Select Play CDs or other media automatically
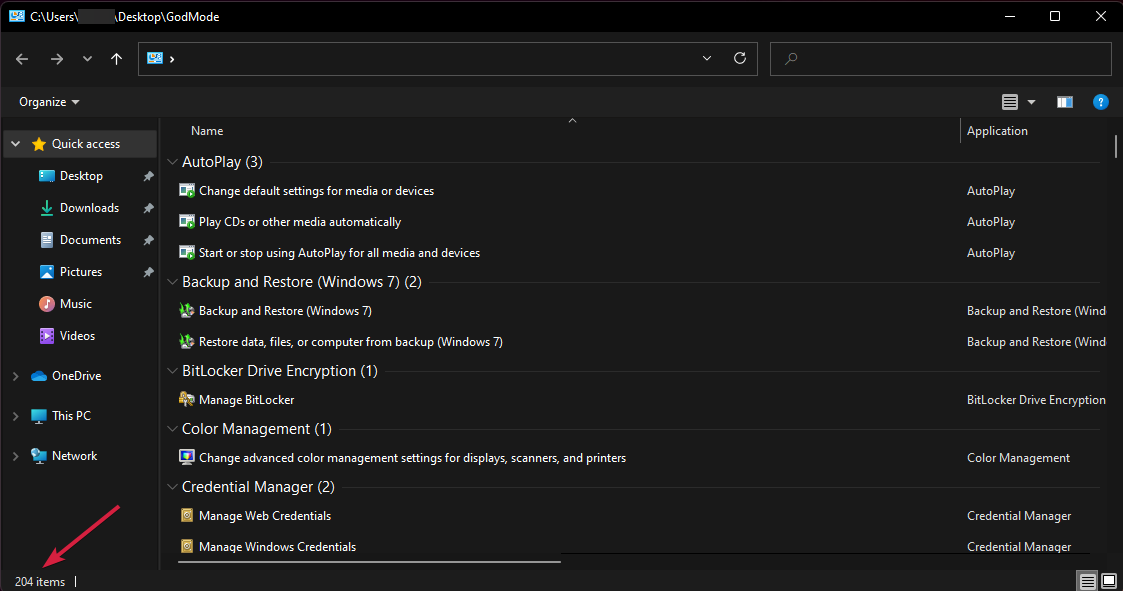This screenshot has width=1123, height=591. coord(300,222)
